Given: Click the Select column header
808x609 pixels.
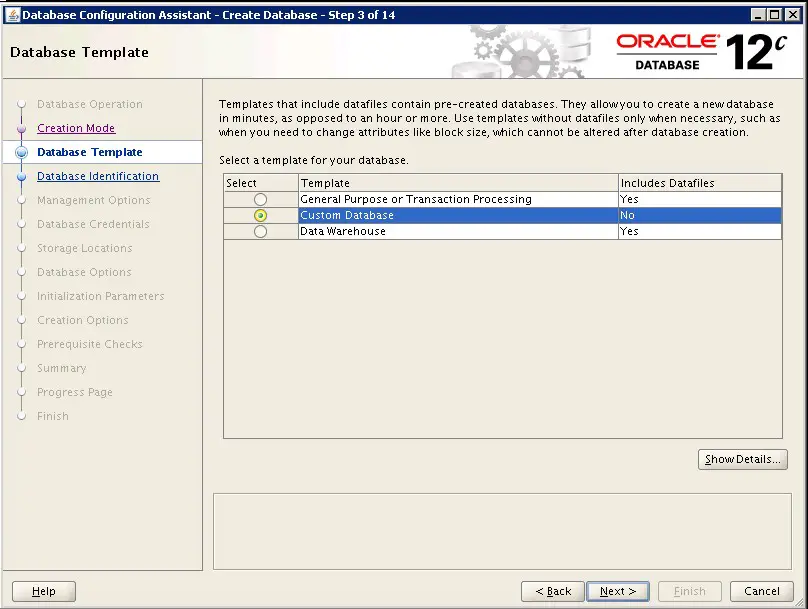Looking at the screenshot, I should [x=261, y=183].
